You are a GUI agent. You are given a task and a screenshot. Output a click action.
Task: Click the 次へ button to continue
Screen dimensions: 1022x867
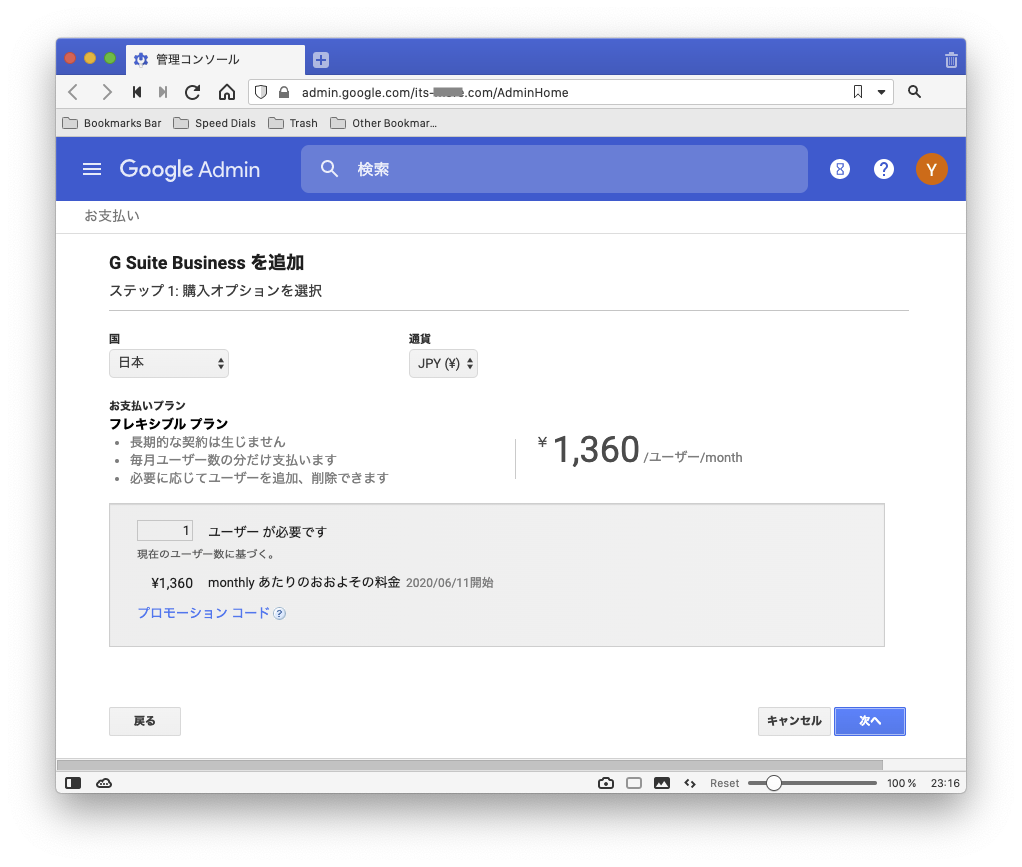[x=869, y=721]
